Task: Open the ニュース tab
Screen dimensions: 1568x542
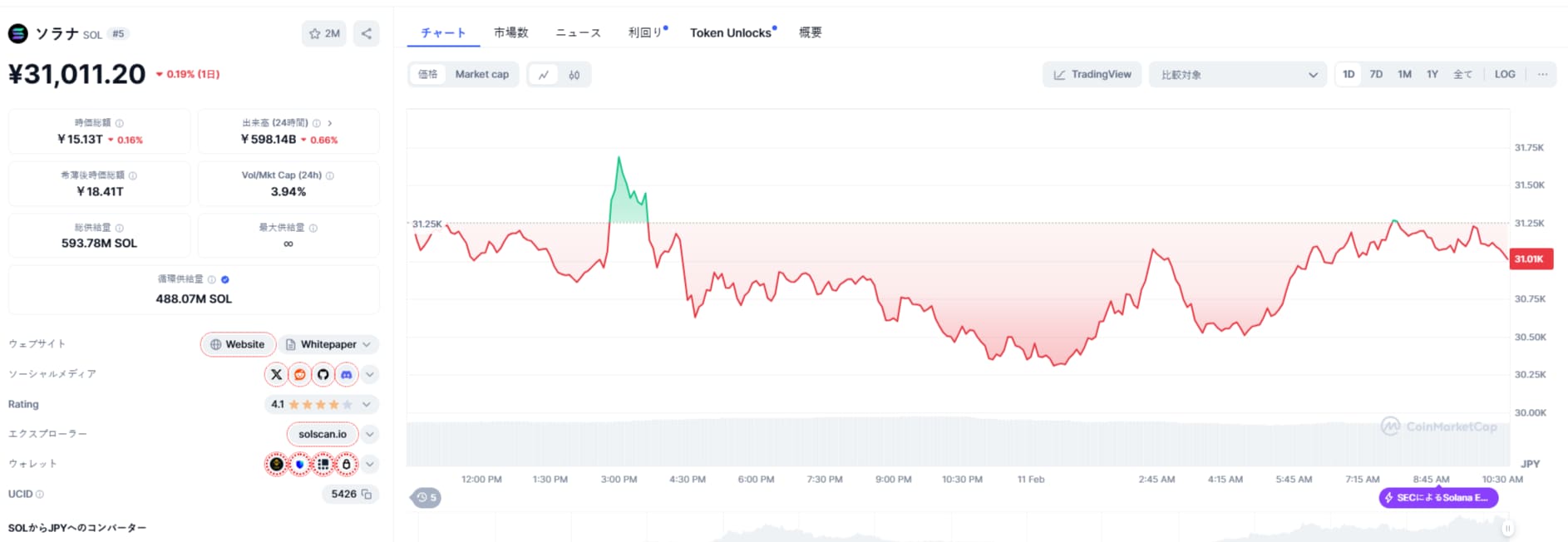Action: (x=578, y=32)
